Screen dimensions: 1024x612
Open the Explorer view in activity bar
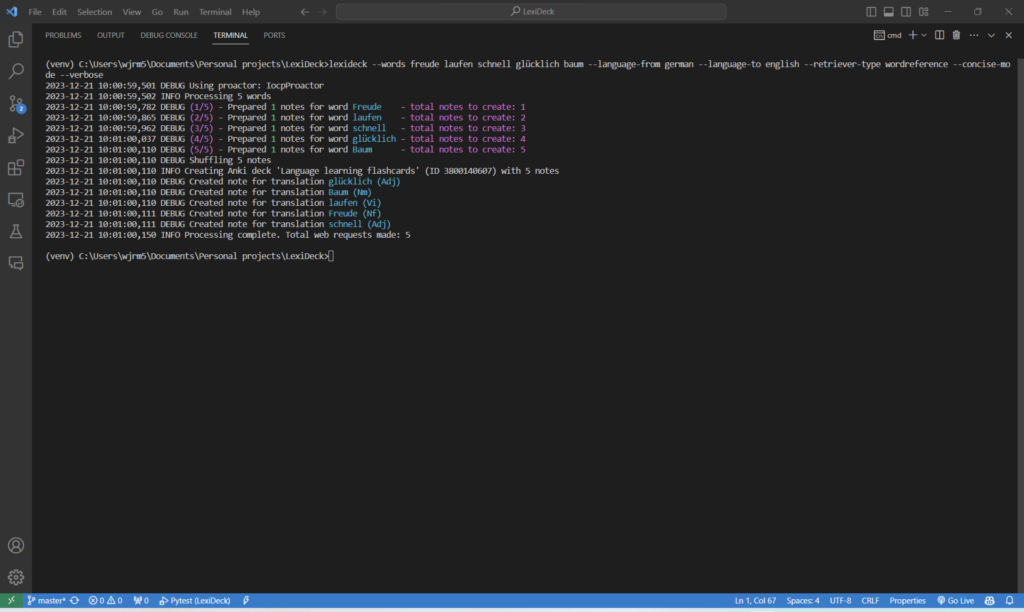click(x=16, y=40)
